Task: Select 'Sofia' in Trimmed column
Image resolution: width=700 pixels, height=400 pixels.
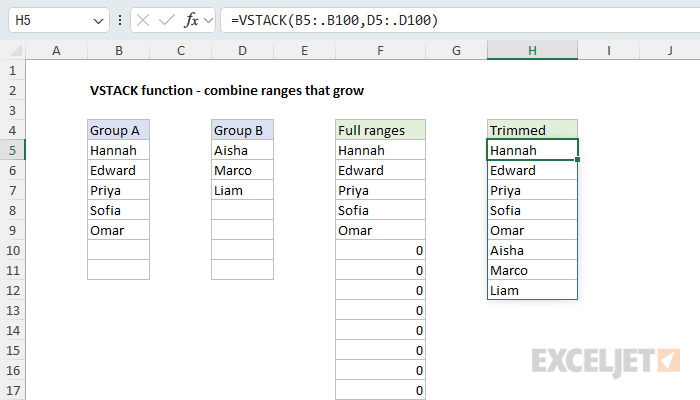Action: 532,210
